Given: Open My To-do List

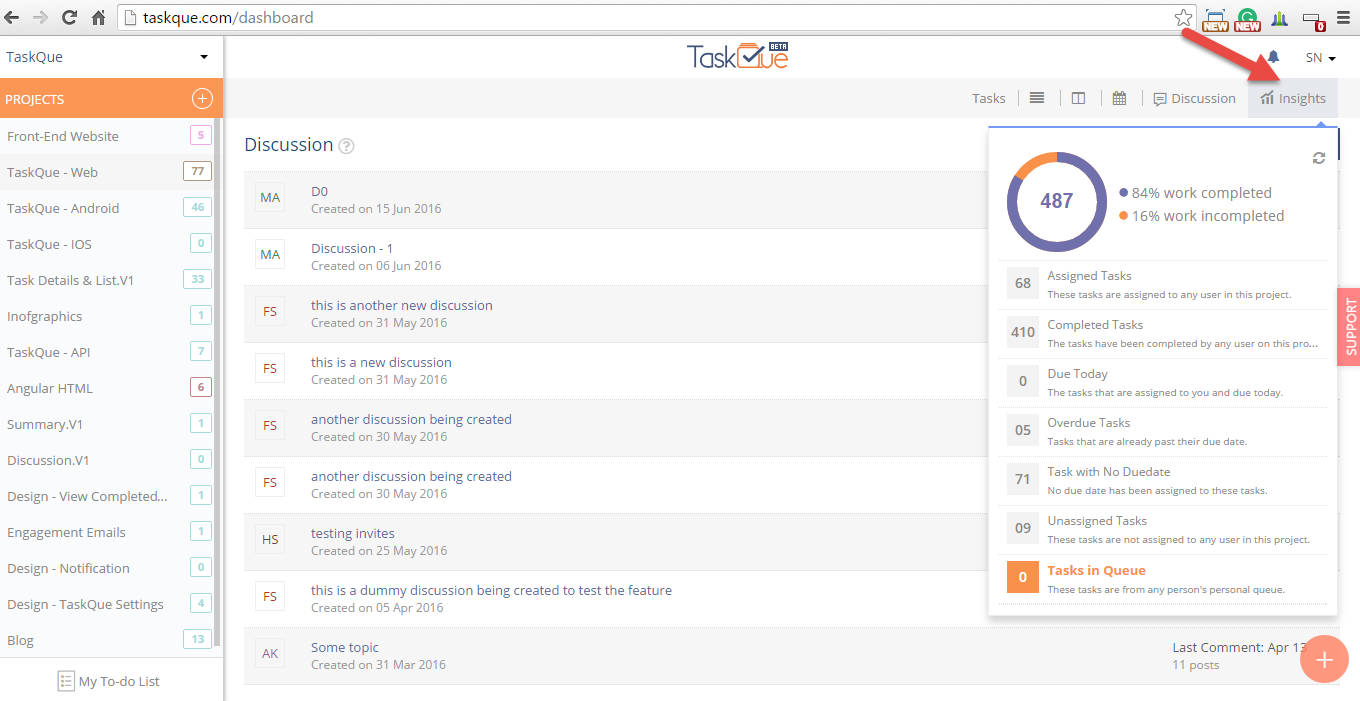Looking at the screenshot, I should (x=109, y=681).
